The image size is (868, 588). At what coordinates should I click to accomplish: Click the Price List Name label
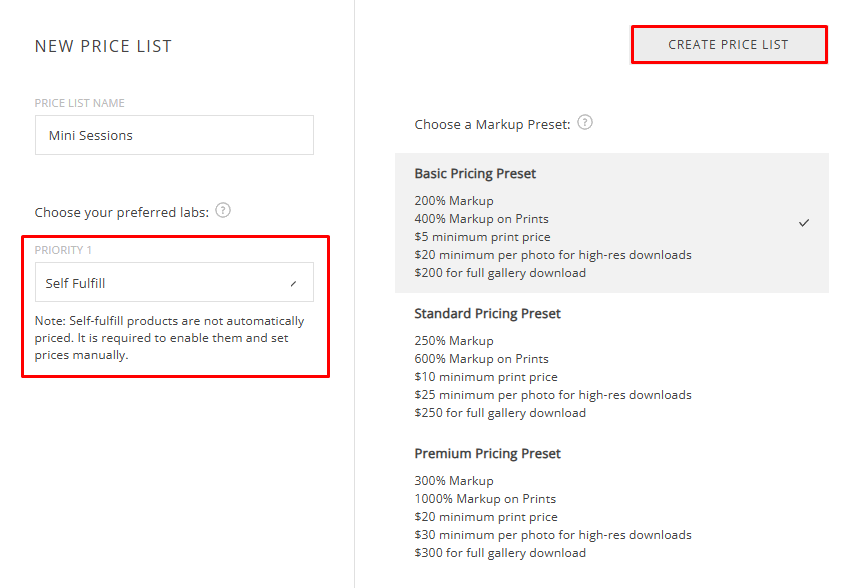tap(80, 103)
